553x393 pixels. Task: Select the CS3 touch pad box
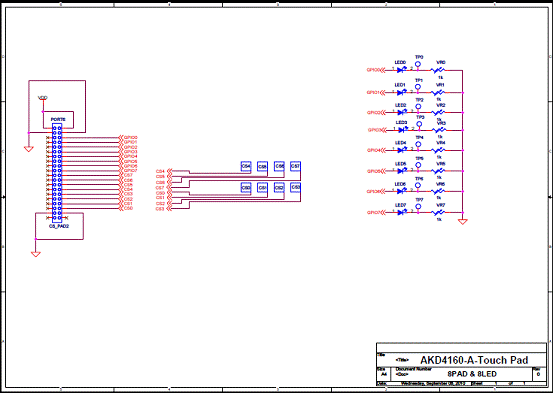coord(296,187)
